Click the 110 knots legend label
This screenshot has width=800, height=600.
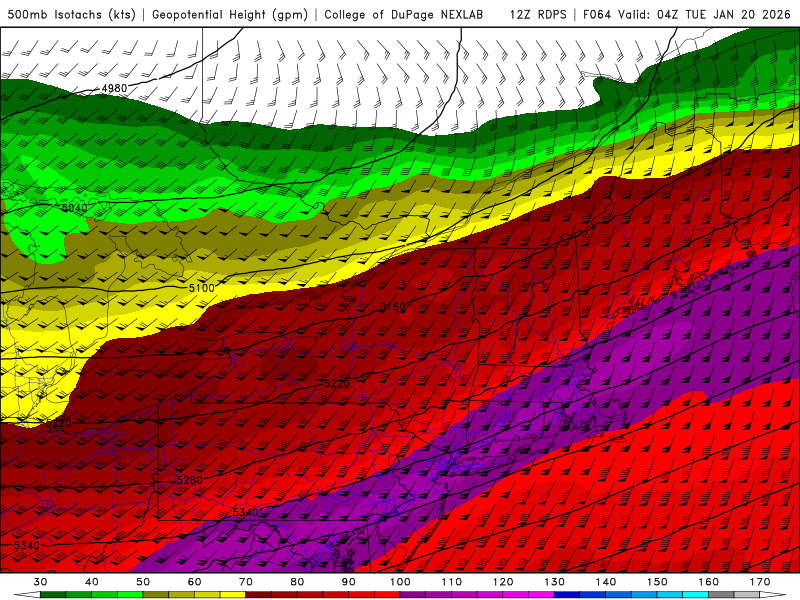452,582
